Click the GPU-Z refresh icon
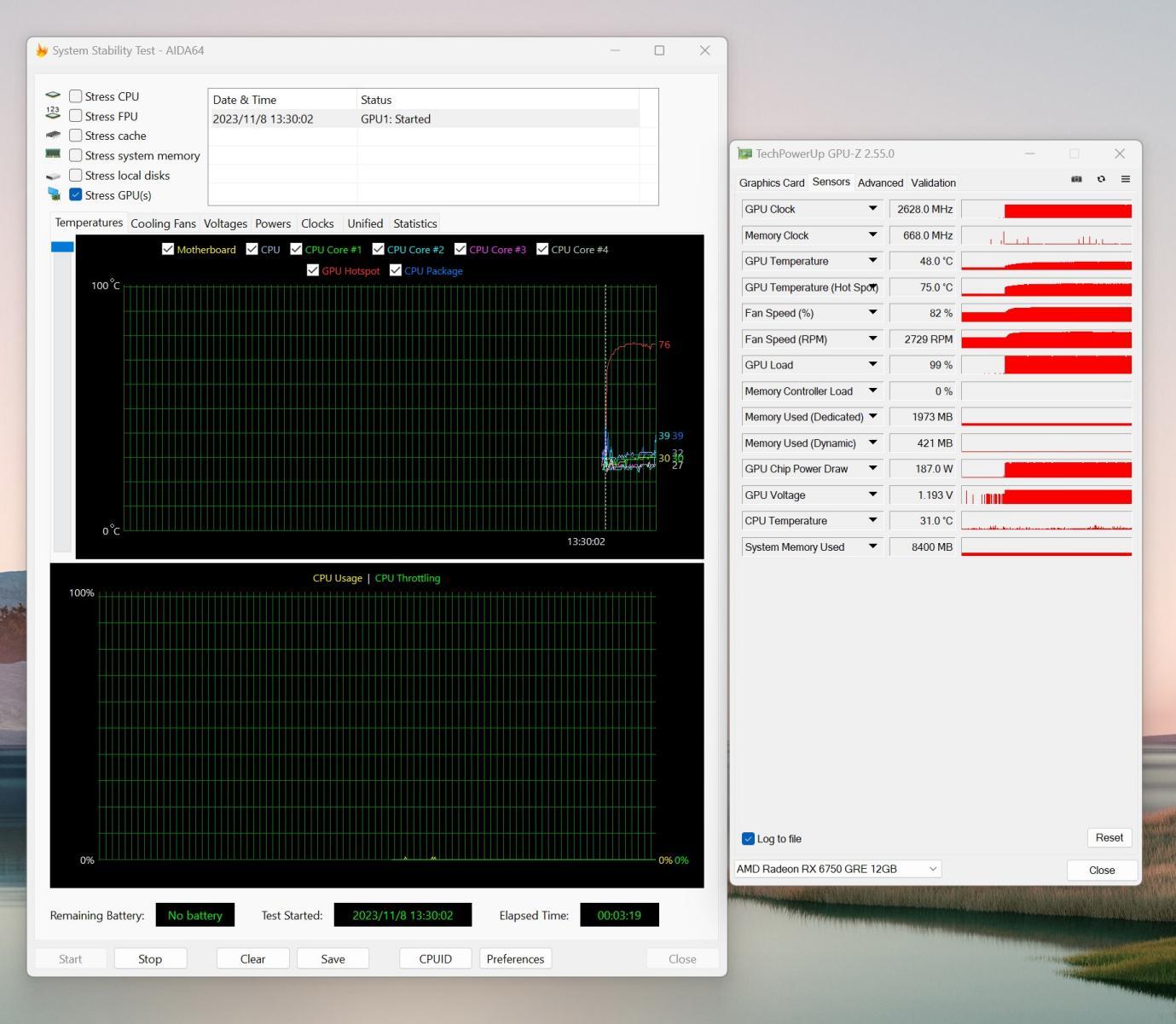This screenshot has height=1024, width=1176. [1101, 179]
